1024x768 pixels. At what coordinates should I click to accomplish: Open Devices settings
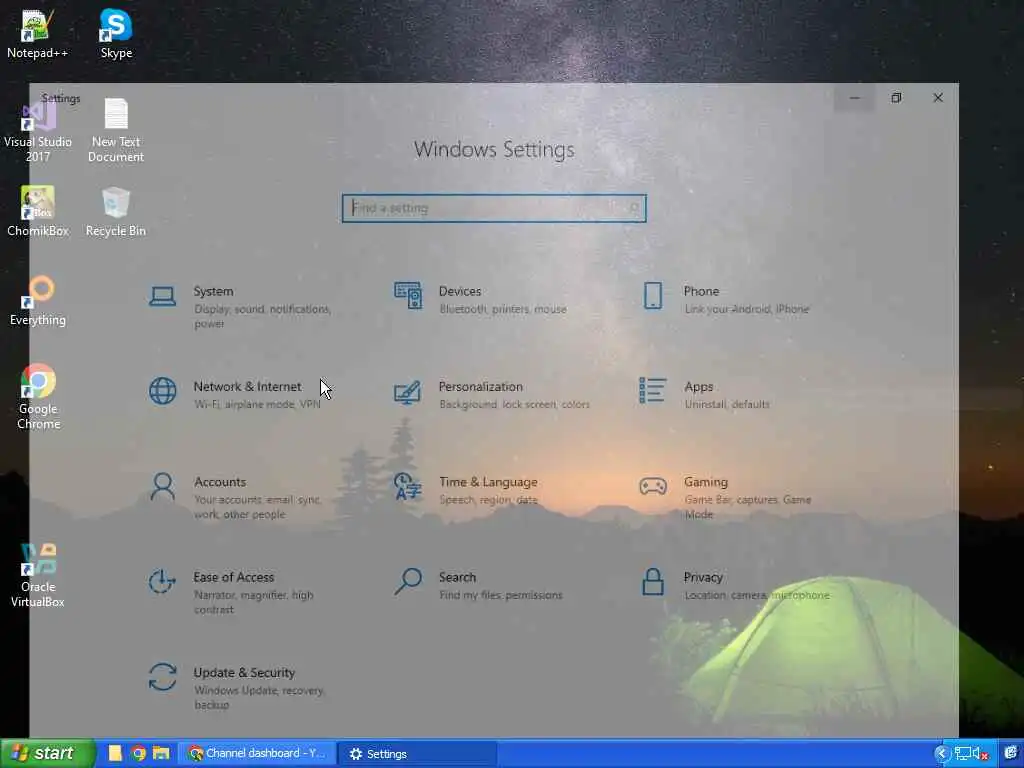(481, 300)
